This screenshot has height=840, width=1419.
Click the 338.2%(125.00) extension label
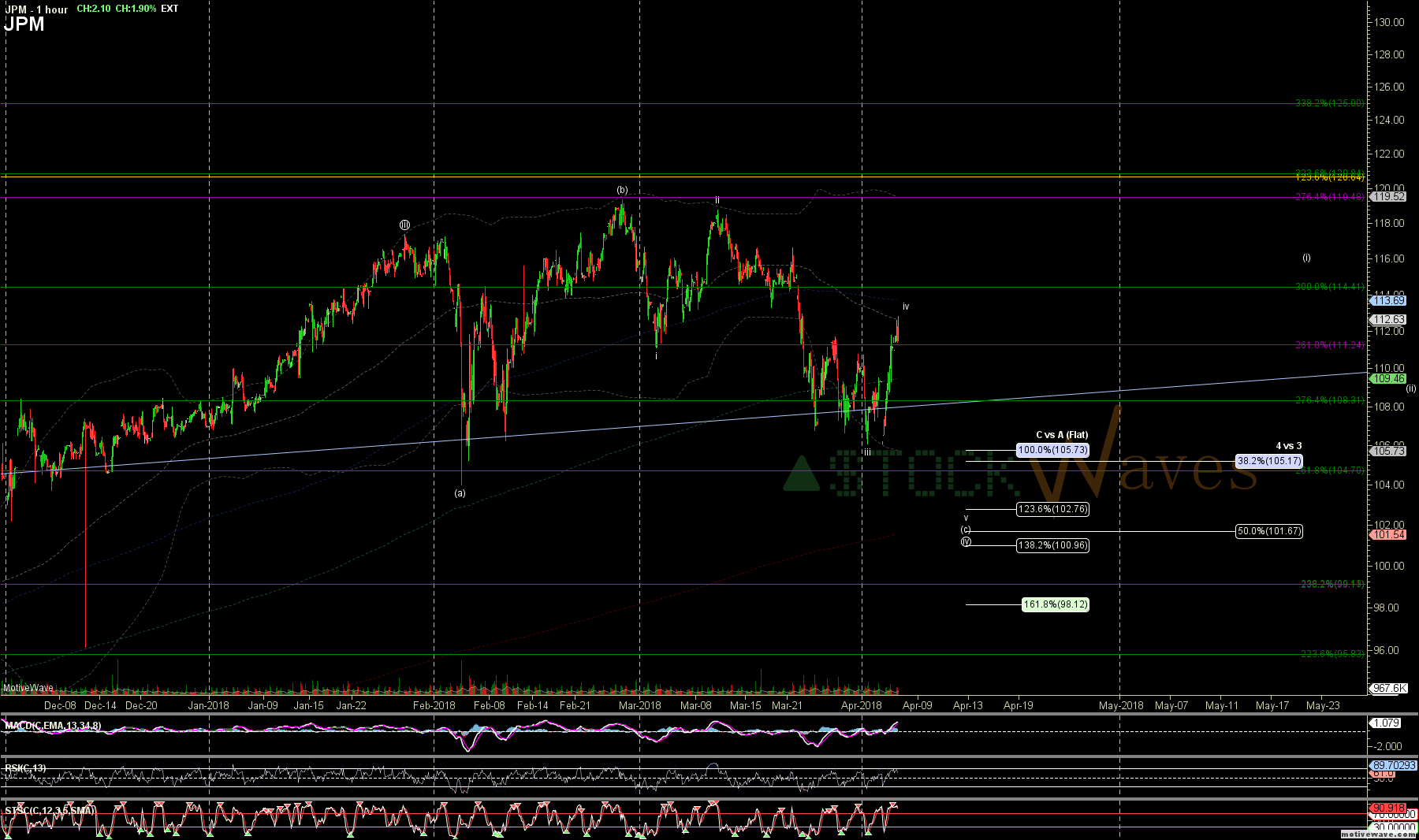pos(1330,103)
